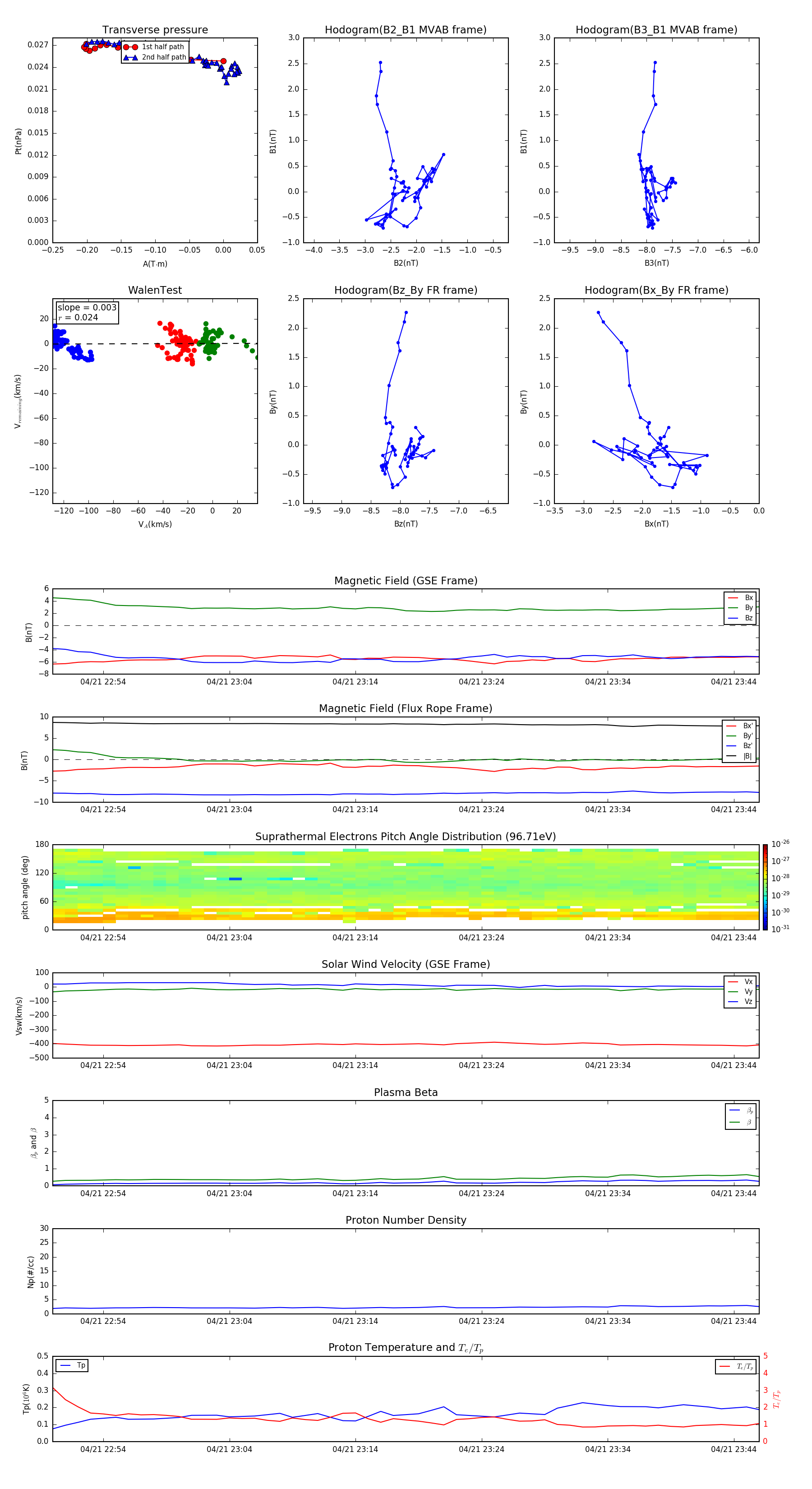Click Bz' in Flux Rope legend
Screen dimensions: 812x1489
pos(740,746)
